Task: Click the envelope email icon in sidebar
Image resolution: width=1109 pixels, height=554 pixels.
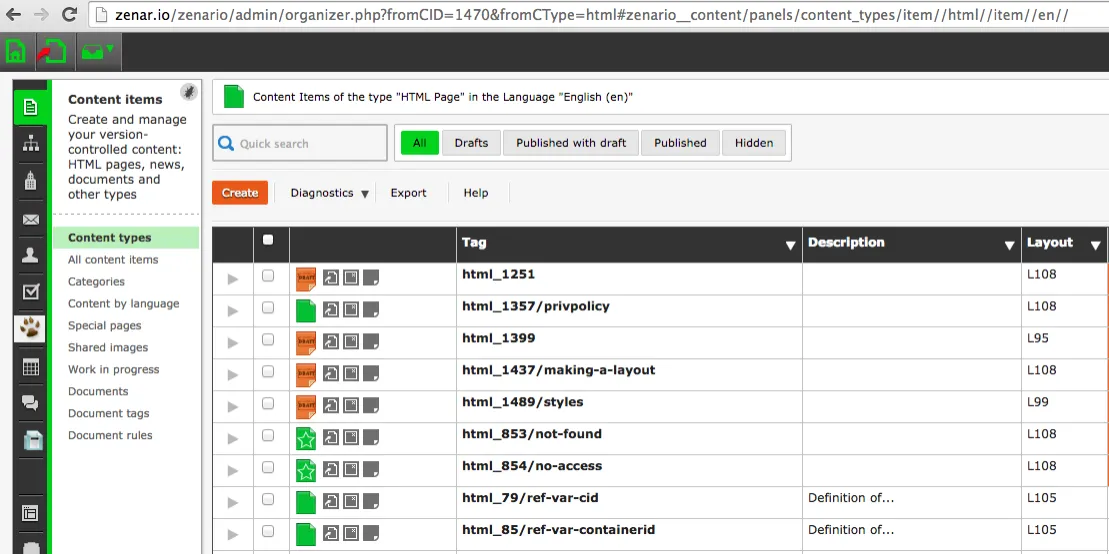Action: 30,219
